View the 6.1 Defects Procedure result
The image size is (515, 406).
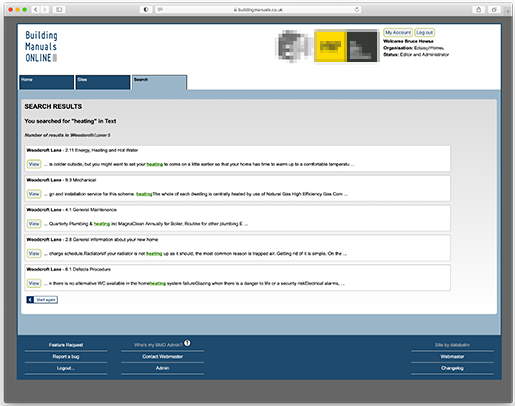34,283
